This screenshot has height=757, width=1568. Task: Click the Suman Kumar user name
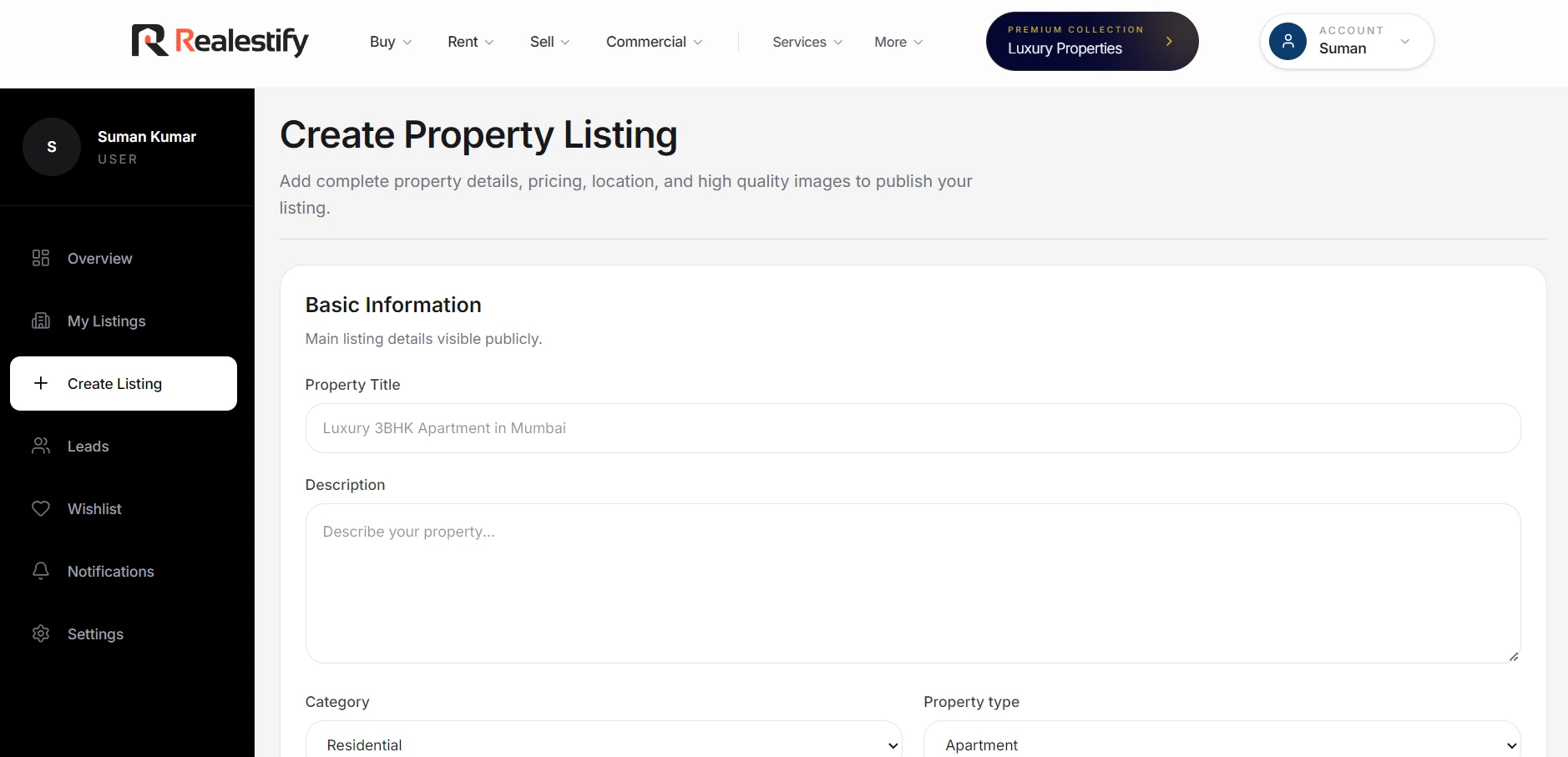click(x=147, y=137)
